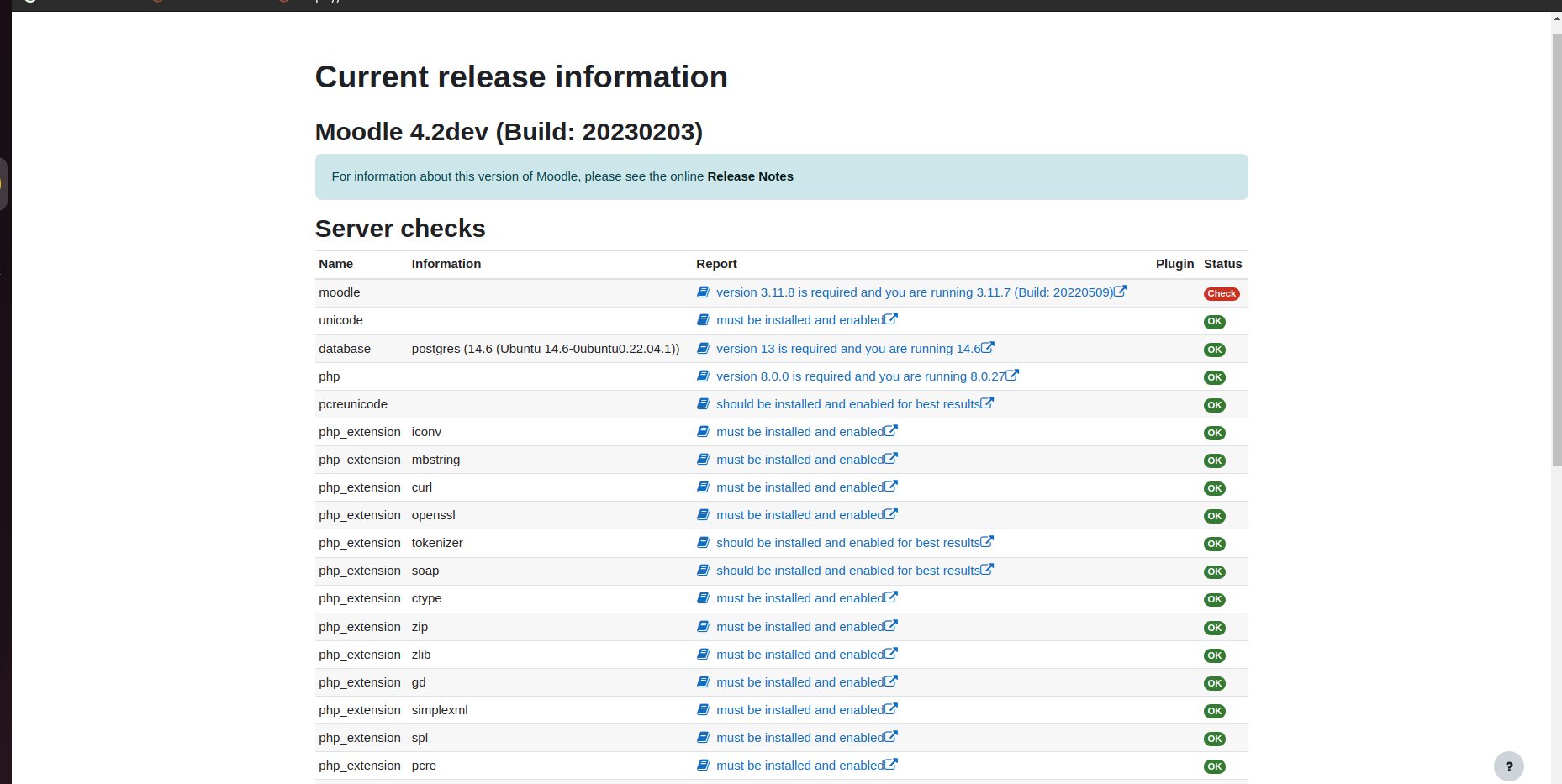Click the book icon in the tokenizer row
Viewport: 1562px width, 784px height.
click(703, 542)
